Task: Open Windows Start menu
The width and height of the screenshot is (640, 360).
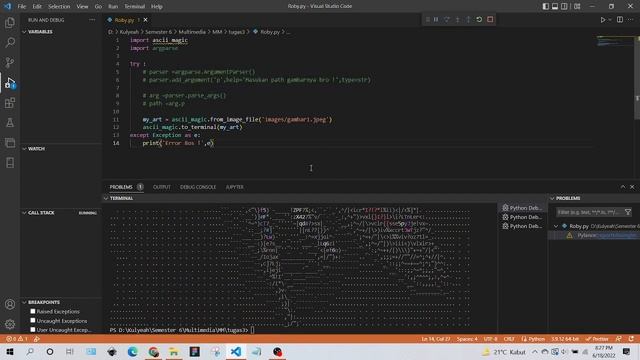Action: 9,352
